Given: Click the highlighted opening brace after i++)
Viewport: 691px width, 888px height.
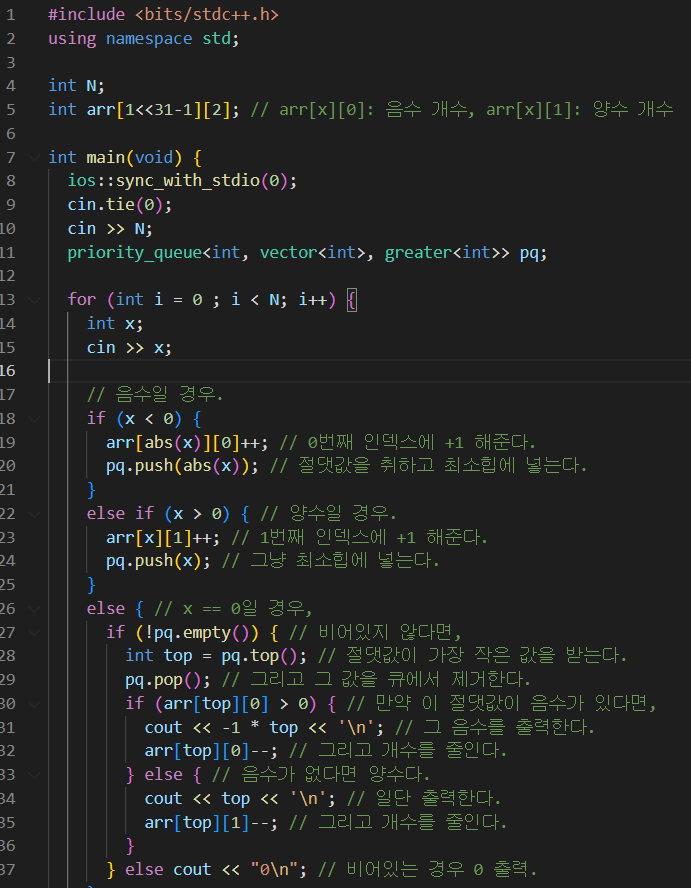Looking at the screenshot, I should click(x=351, y=300).
